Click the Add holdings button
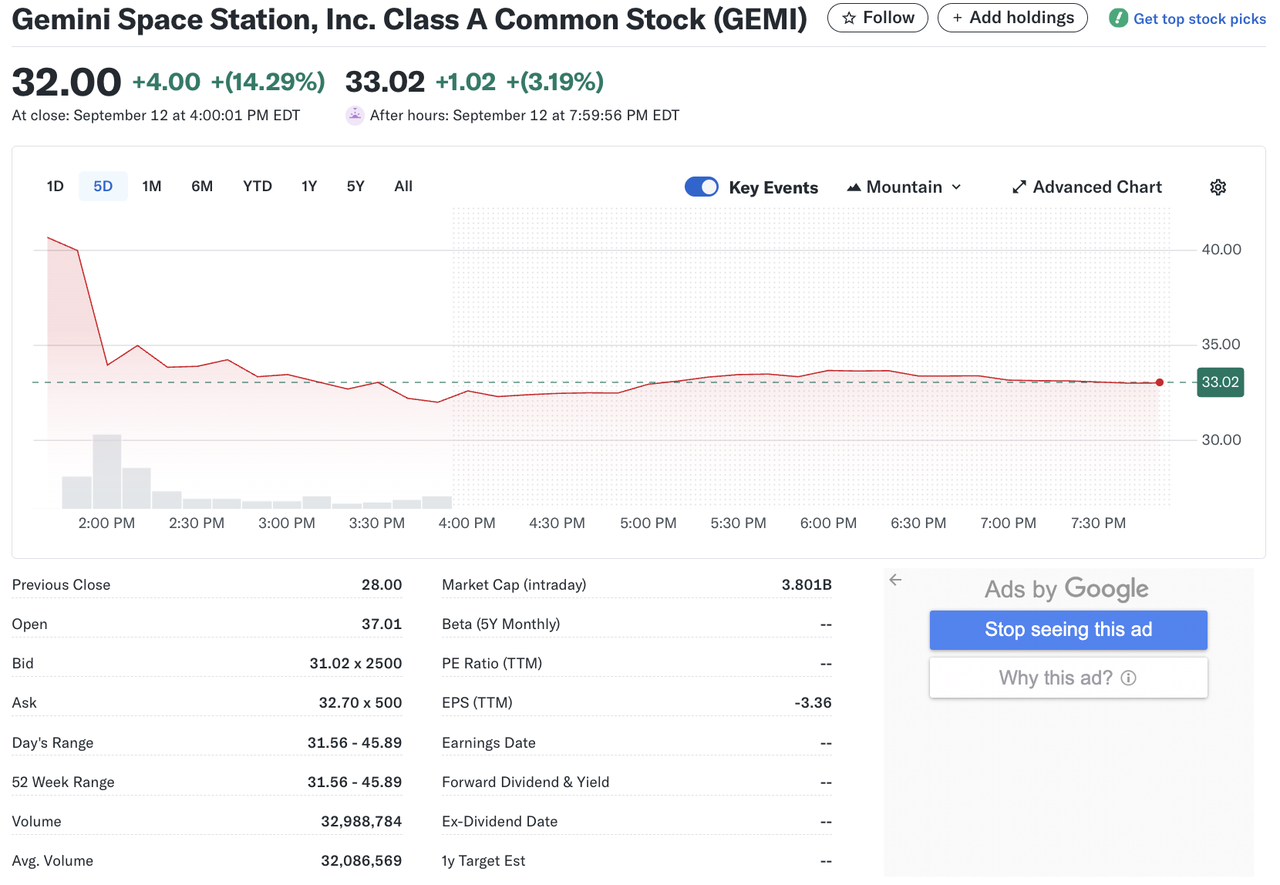 click(1012, 18)
